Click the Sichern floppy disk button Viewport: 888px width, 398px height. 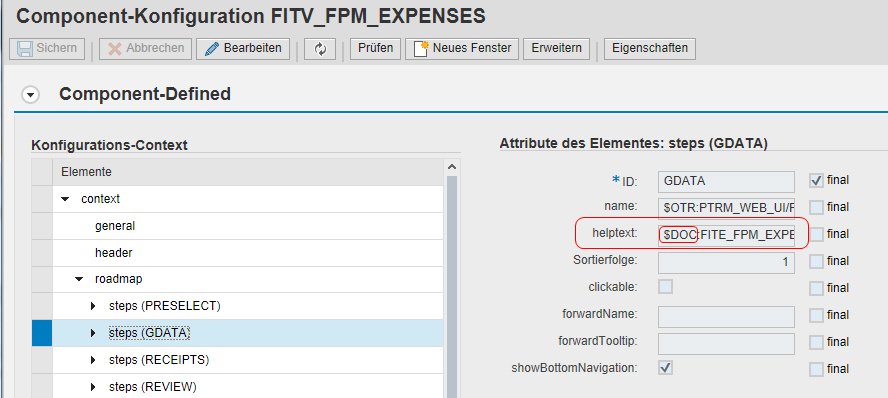tap(47, 49)
